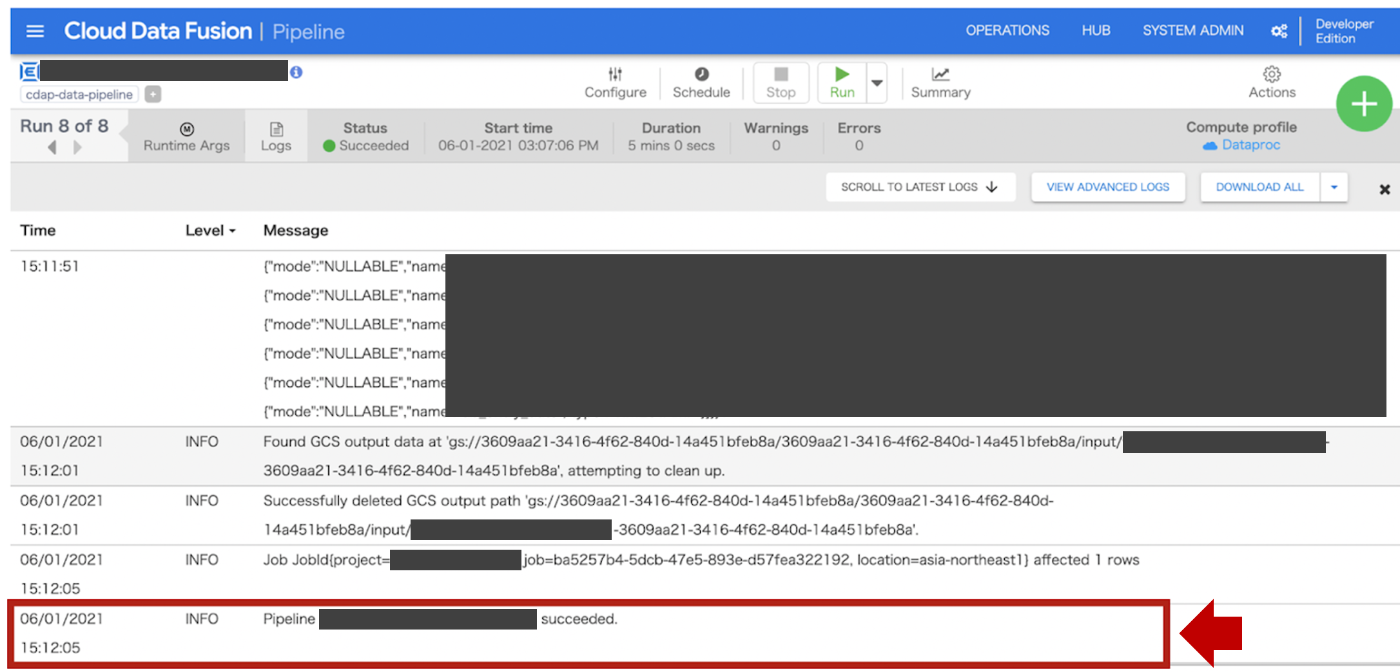Open the Schedule dialog
The image size is (1400, 672).
pos(701,83)
